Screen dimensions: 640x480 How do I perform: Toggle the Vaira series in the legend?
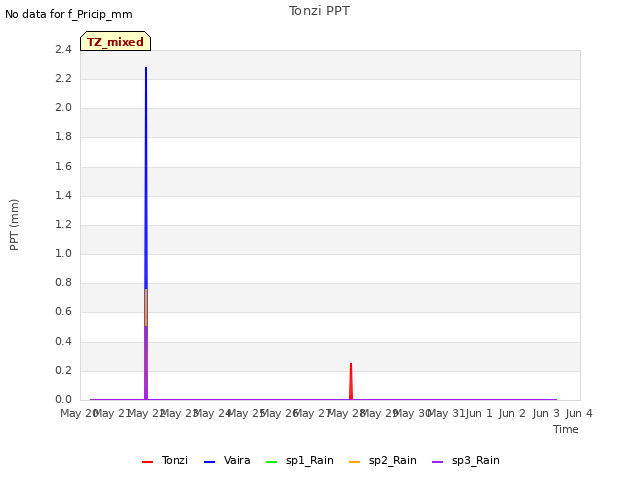227,461
